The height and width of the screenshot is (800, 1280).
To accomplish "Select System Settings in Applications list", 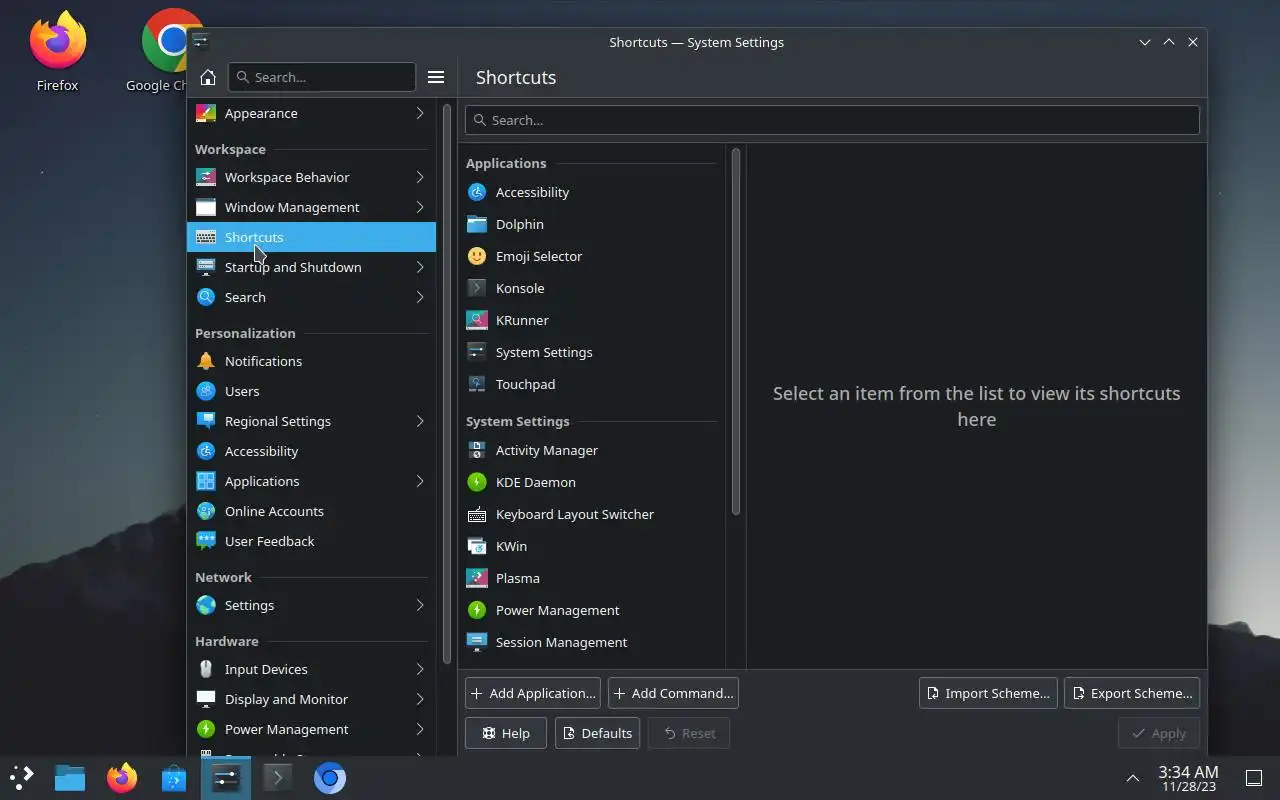I will click(591, 352).
